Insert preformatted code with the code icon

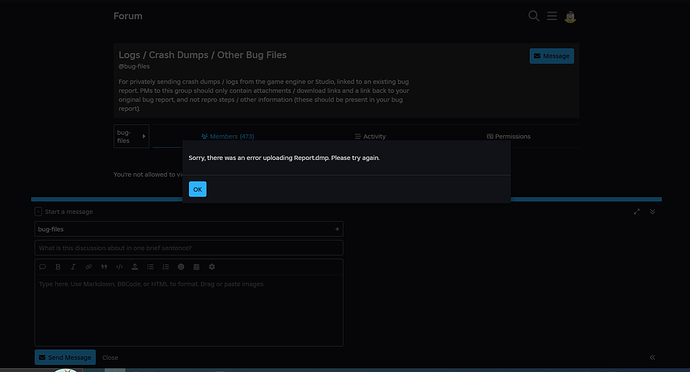[x=119, y=267]
